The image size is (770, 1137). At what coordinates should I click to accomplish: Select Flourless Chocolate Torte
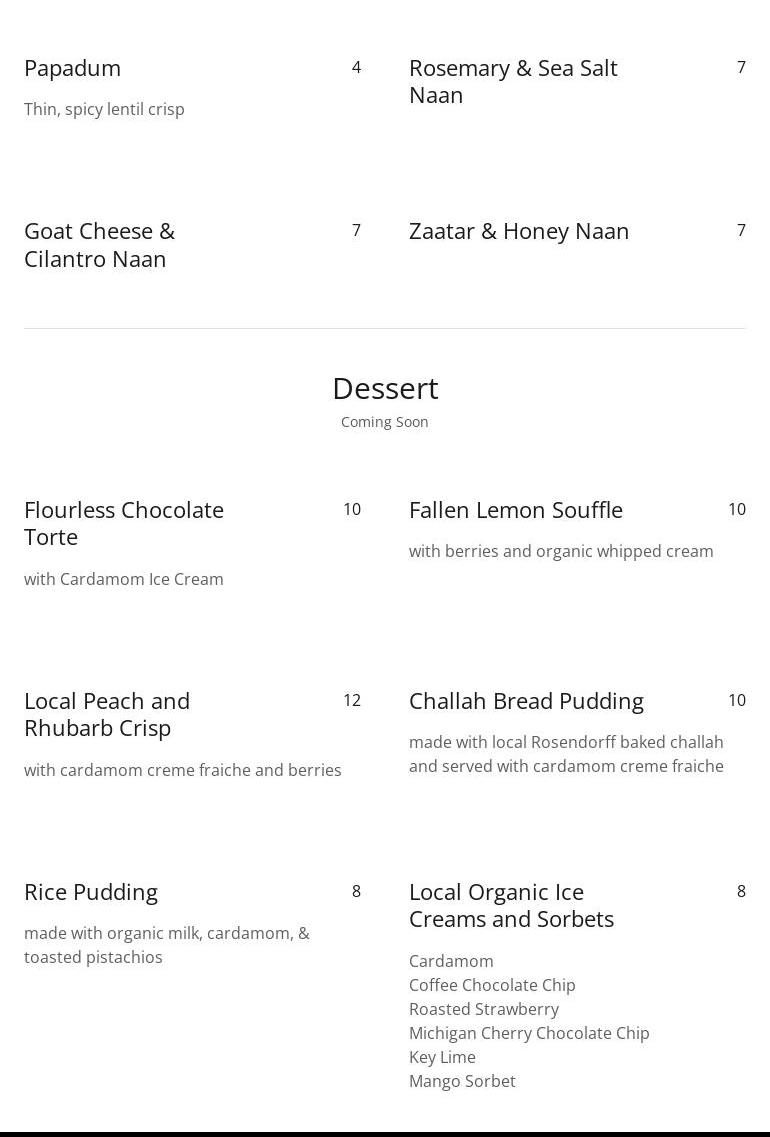tap(124, 524)
